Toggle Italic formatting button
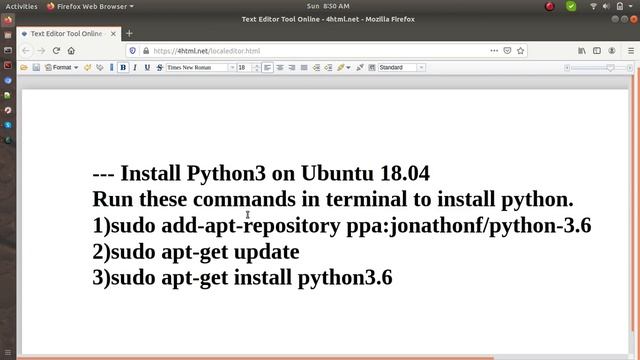640x360 pixels. (135, 67)
